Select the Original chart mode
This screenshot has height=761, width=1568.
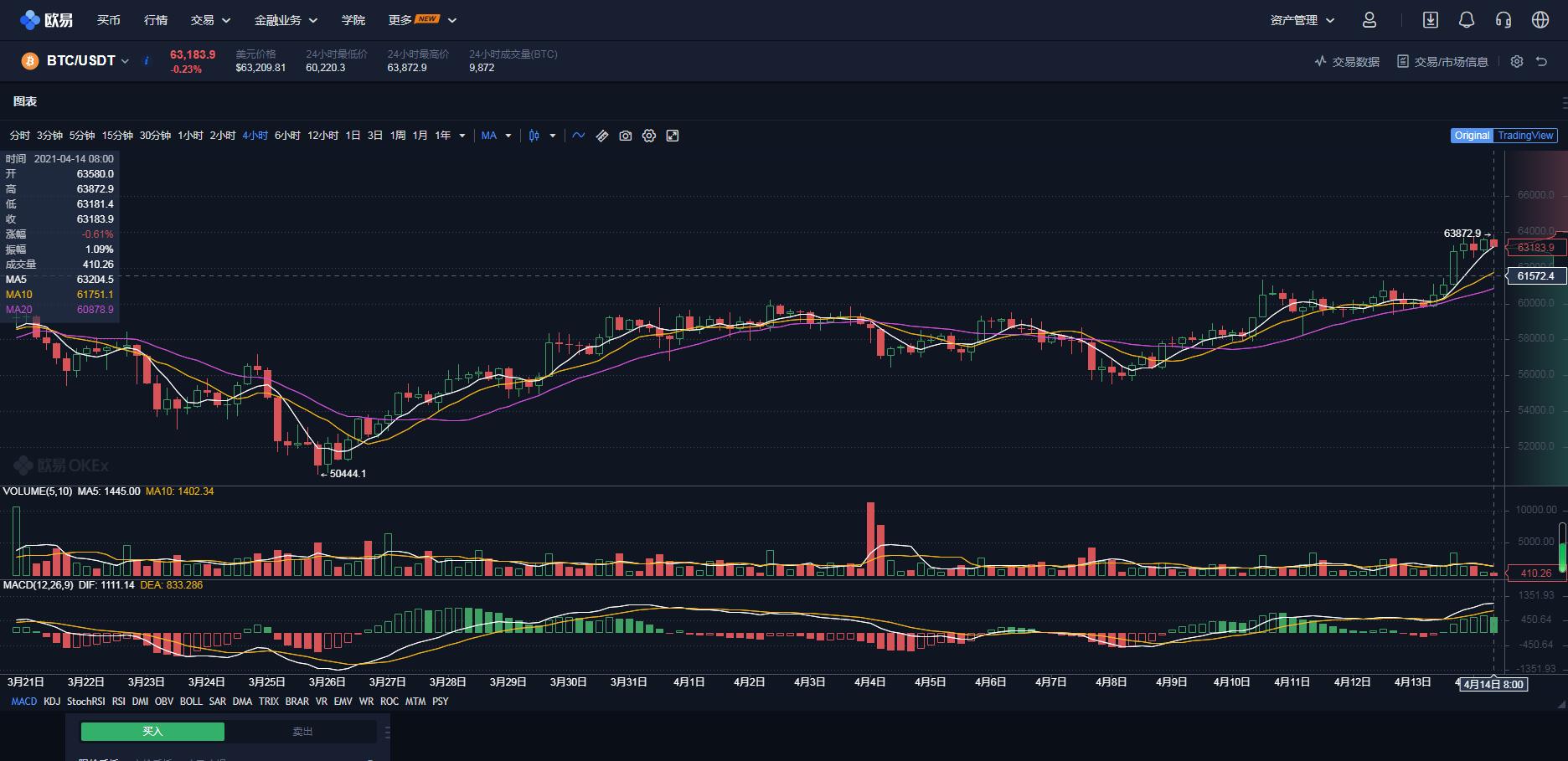1473,135
